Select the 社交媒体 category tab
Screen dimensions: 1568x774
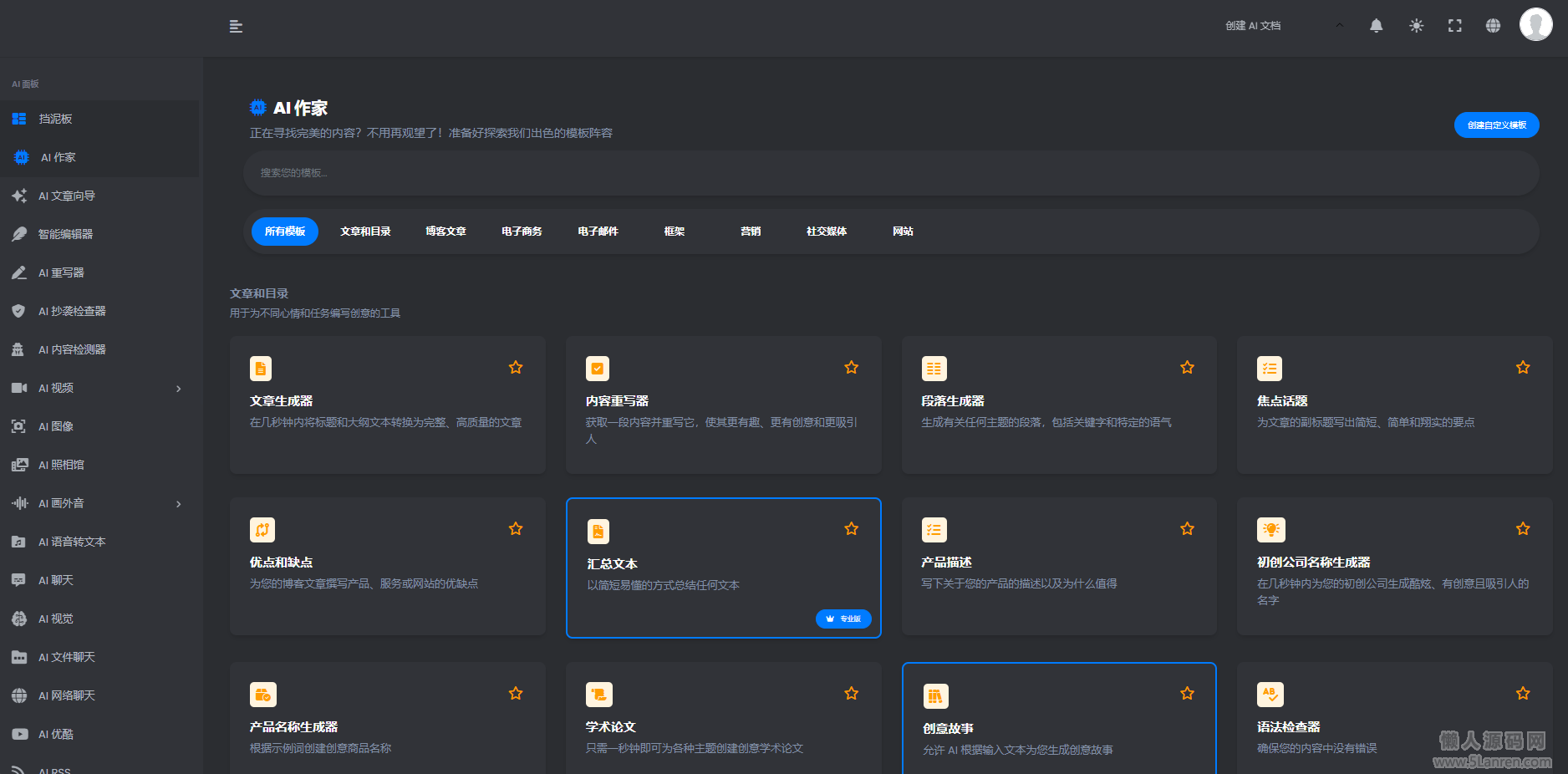tap(826, 232)
